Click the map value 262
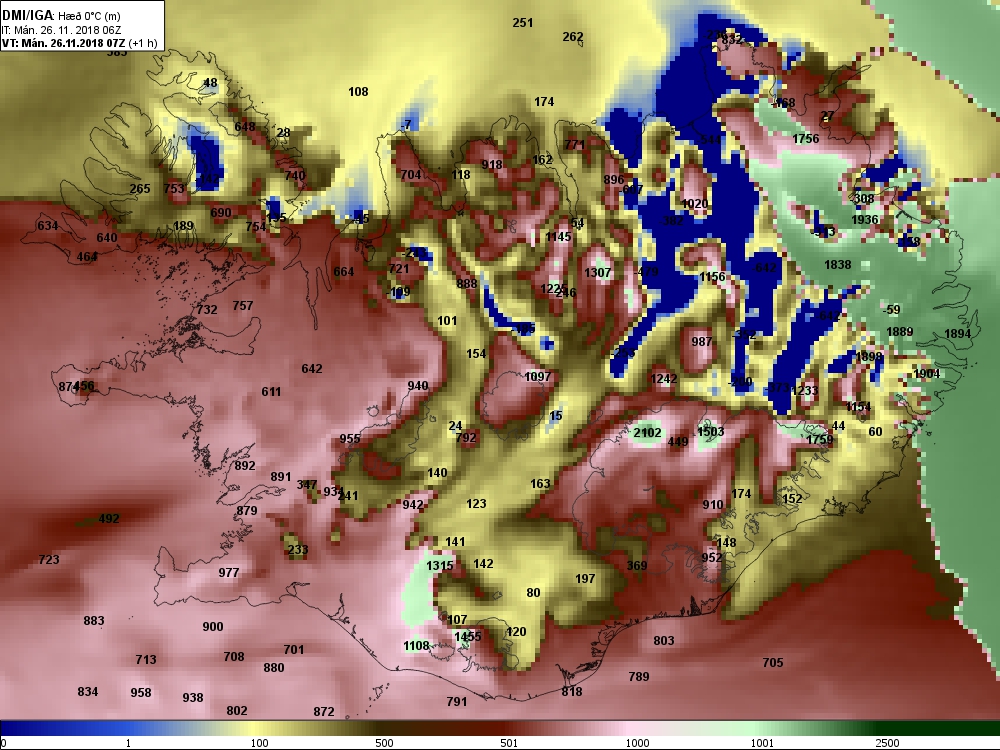The height and width of the screenshot is (750, 1000). pos(572,37)
